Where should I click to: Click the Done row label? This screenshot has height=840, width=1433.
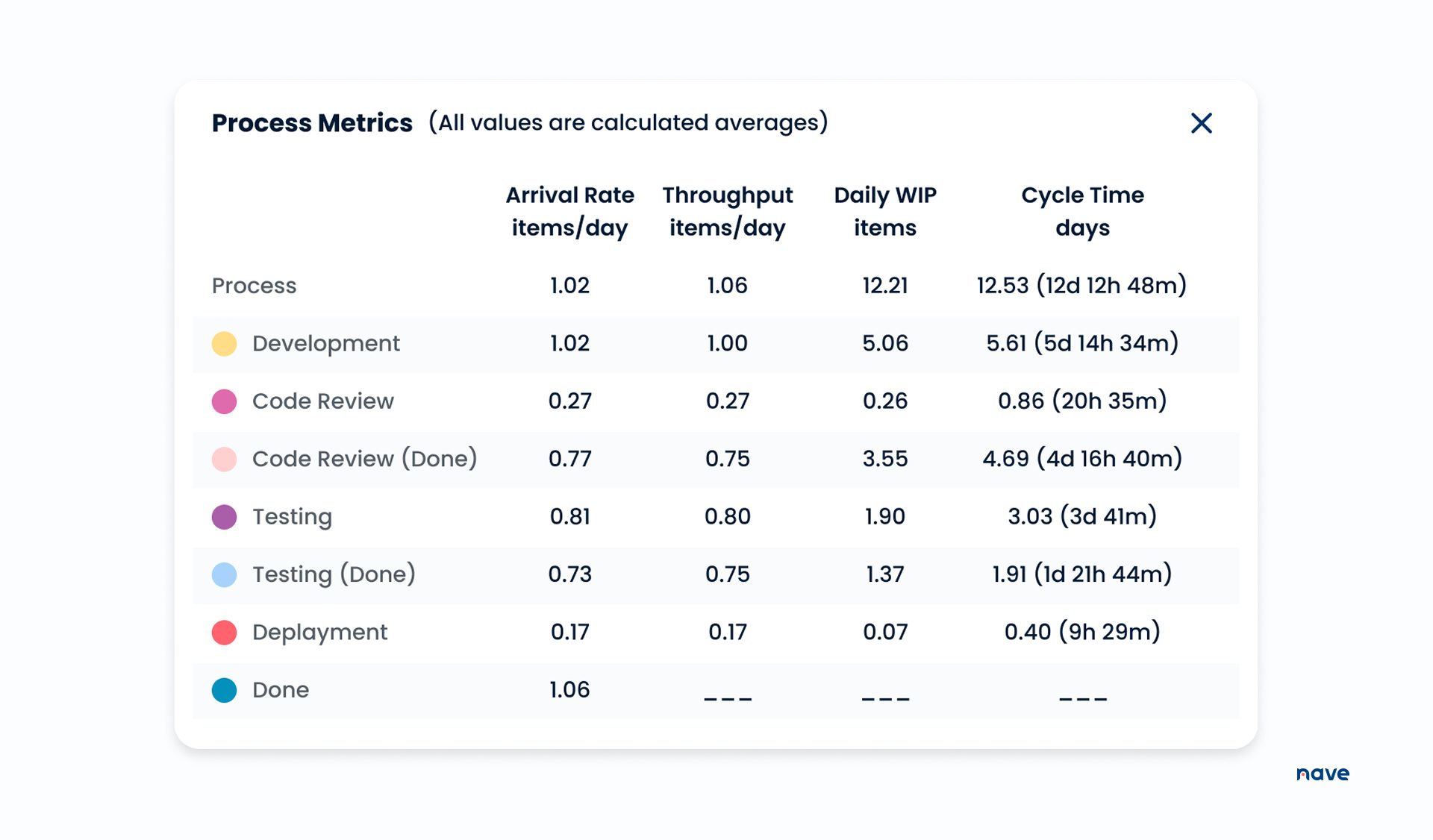(x=280, y=690)
